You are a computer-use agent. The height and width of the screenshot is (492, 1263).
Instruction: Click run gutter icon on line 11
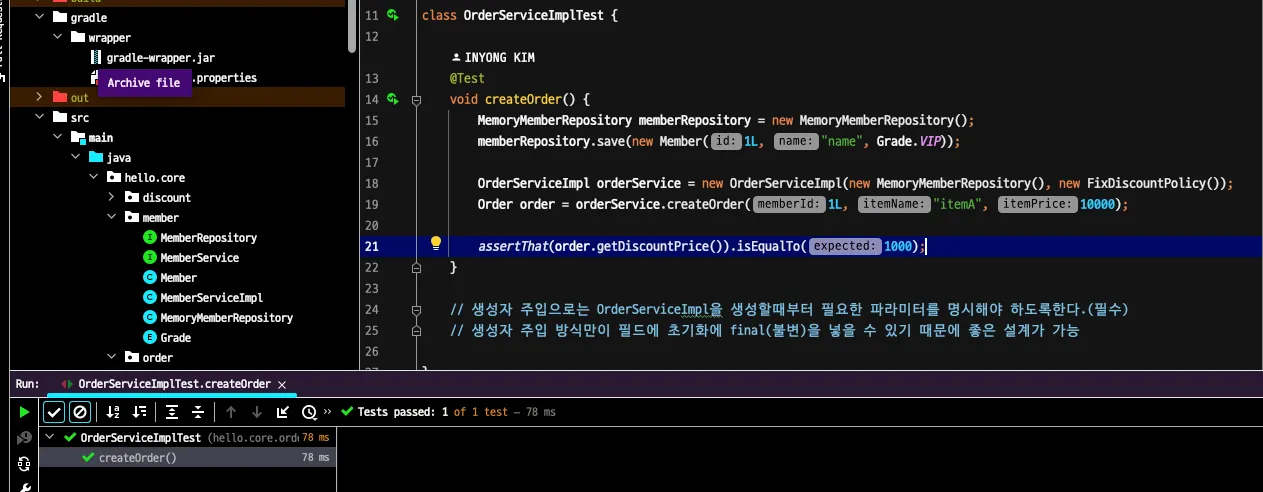[393, 16]
